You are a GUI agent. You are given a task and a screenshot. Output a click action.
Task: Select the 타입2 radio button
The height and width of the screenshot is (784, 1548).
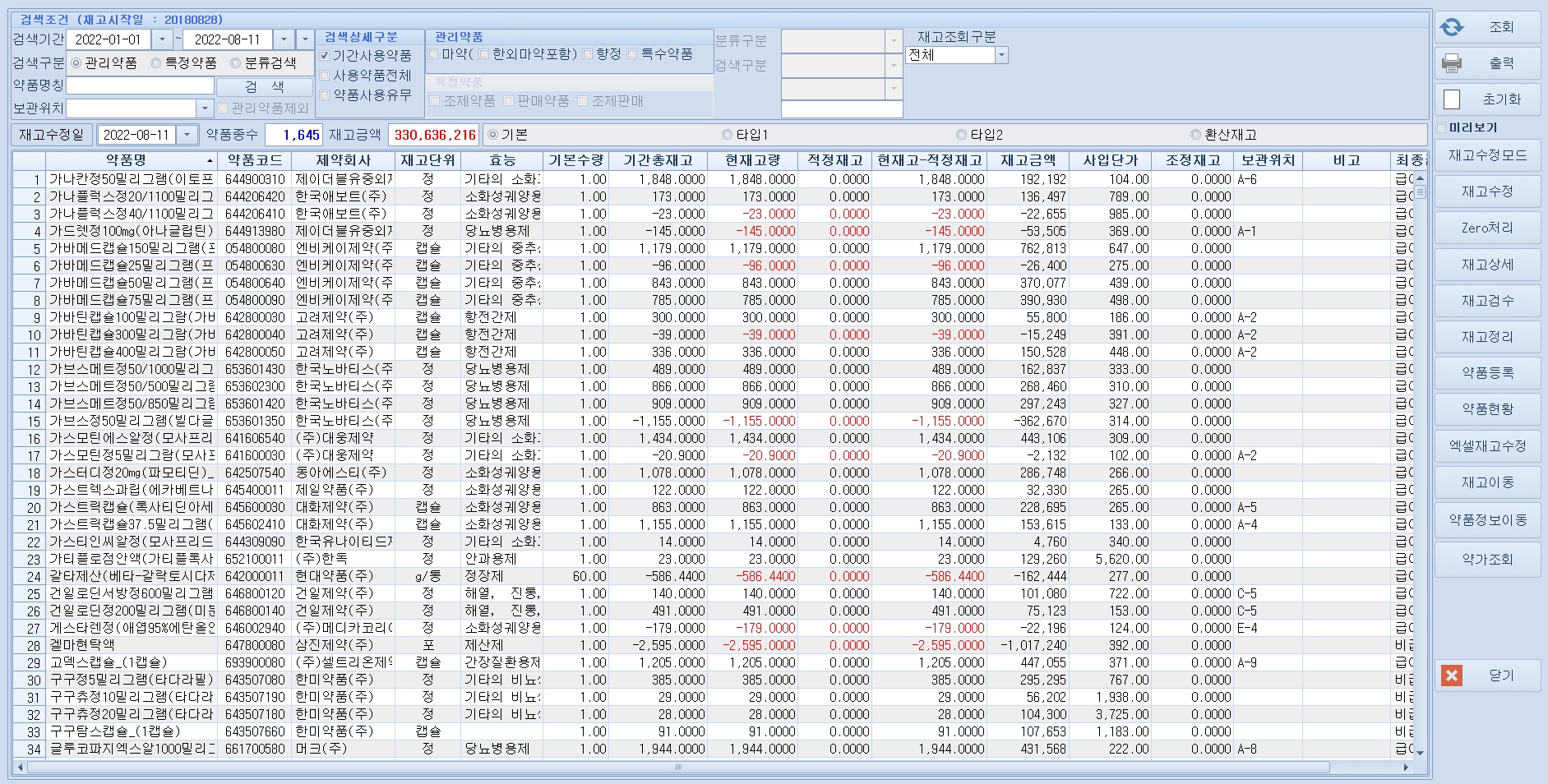tap(962, 135)
